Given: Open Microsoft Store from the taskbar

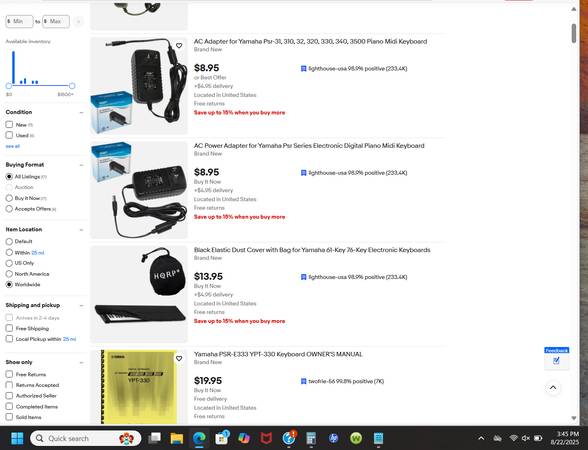Looking at the screenshot, I should [x=222, y=438].
